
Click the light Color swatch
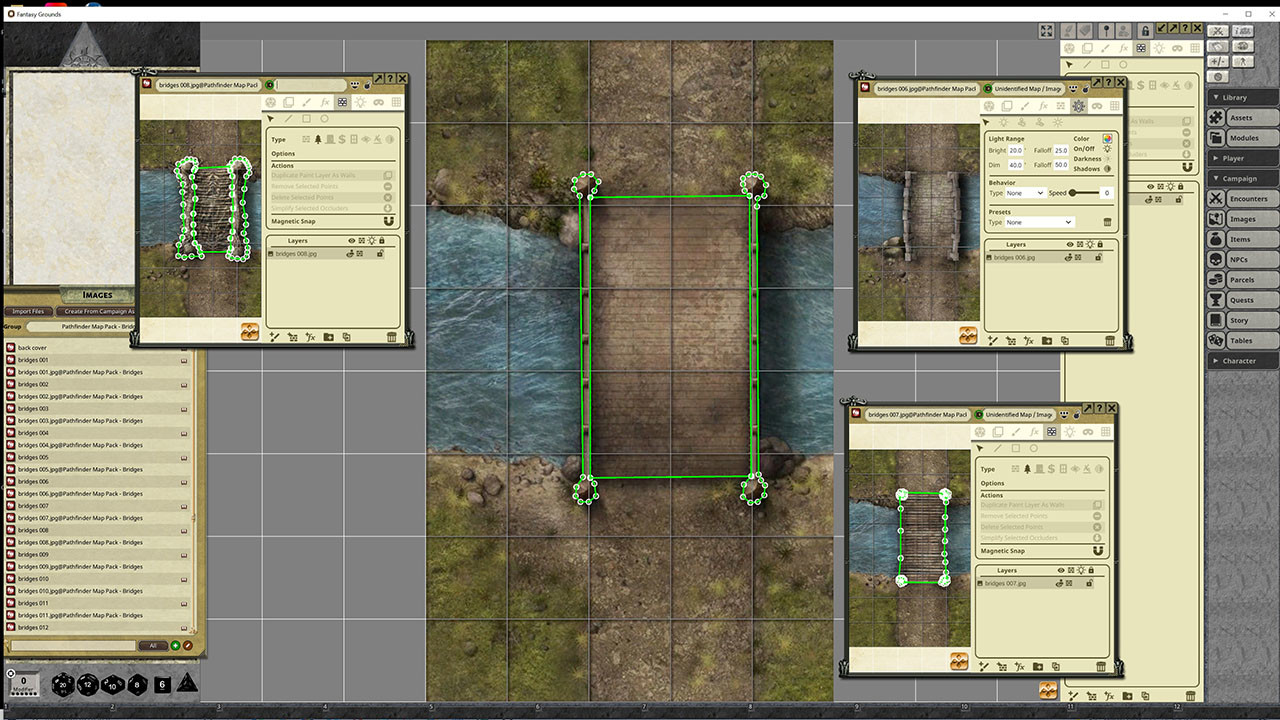tap(1107, 138)
